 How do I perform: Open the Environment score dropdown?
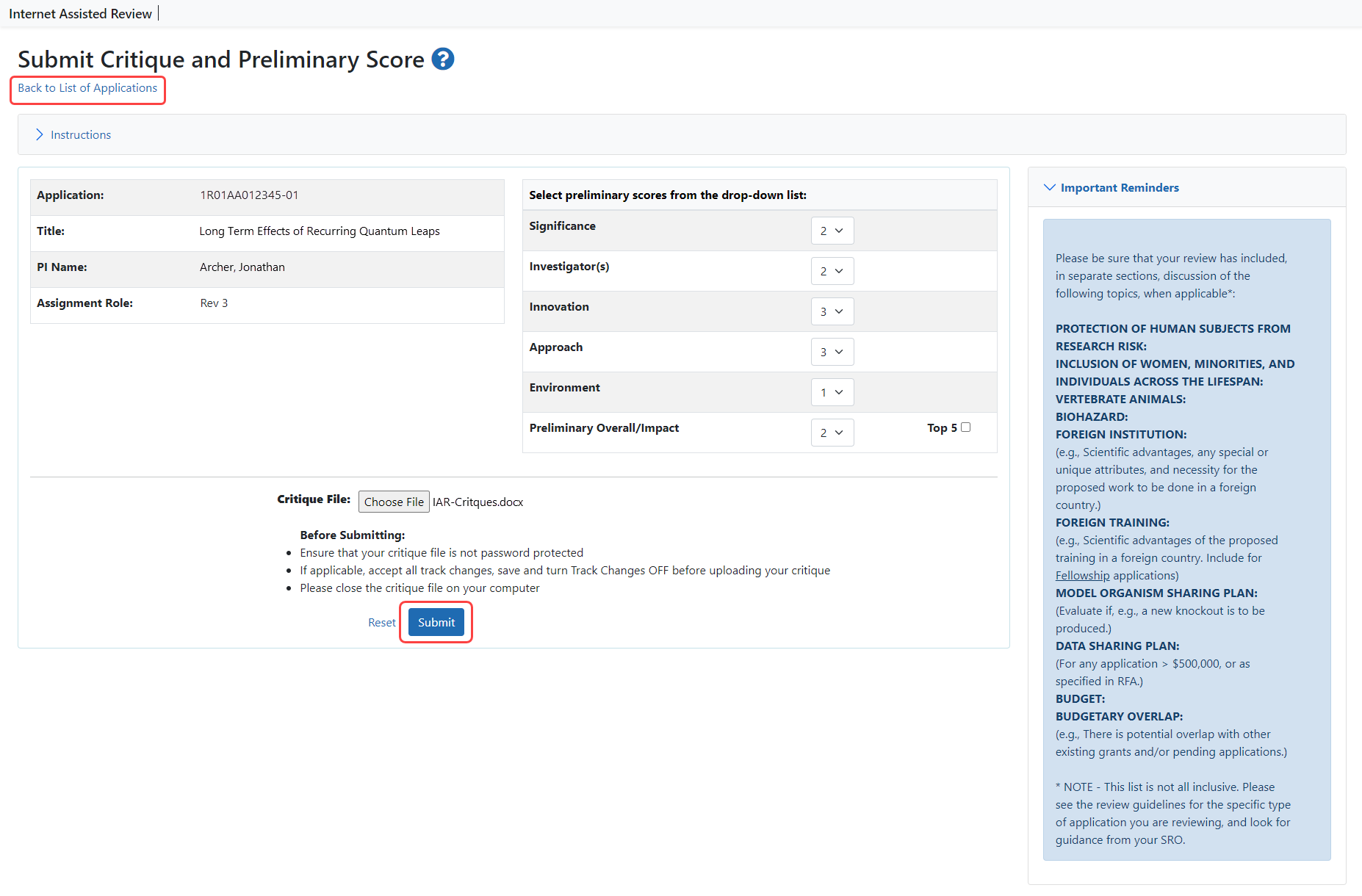[832, 392]
